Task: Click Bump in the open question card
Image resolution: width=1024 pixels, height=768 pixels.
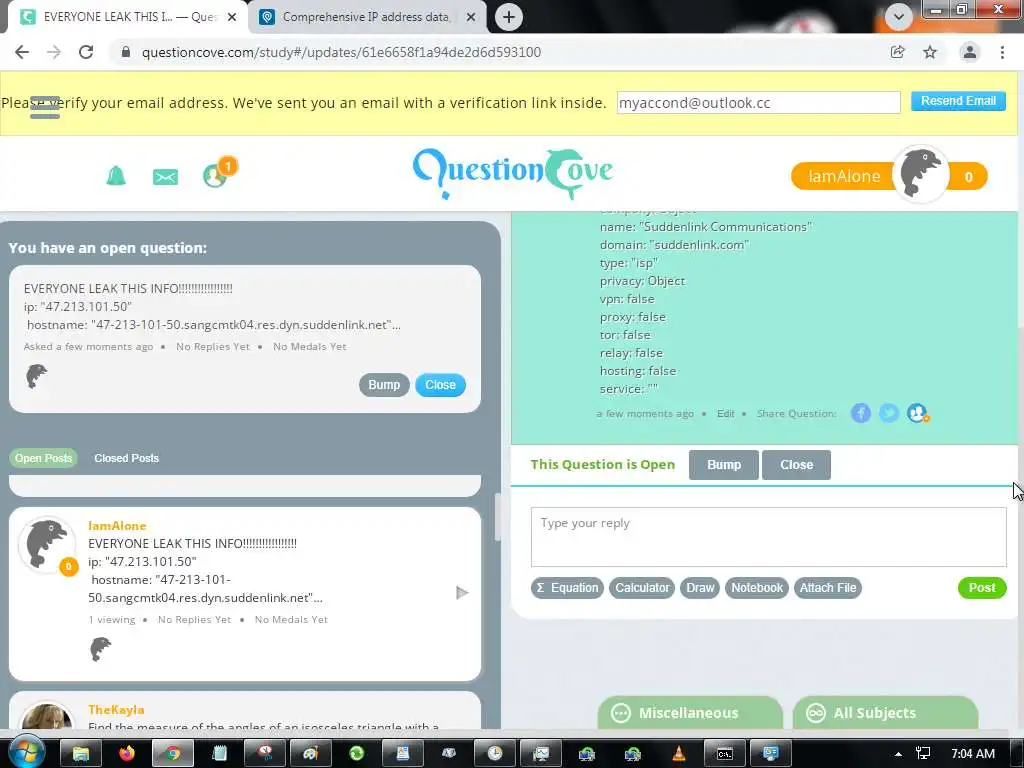Action: 384,385
